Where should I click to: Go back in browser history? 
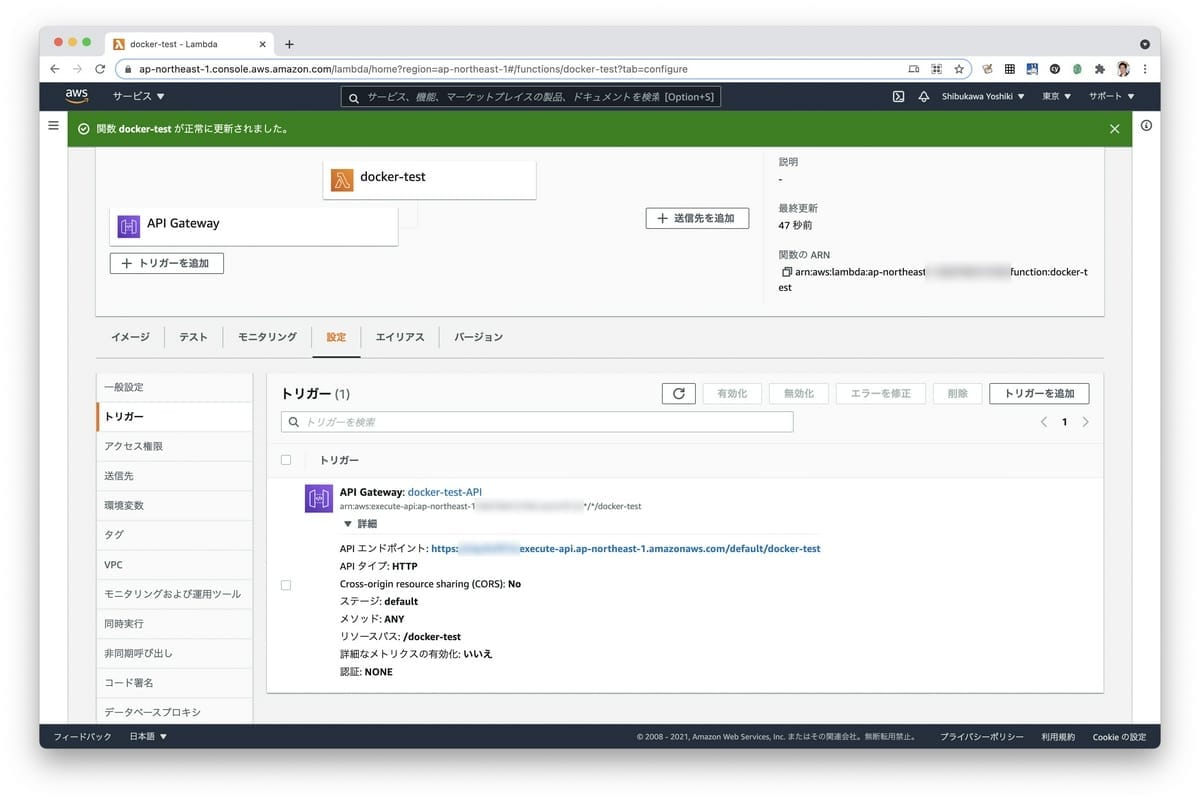(55, 69)
